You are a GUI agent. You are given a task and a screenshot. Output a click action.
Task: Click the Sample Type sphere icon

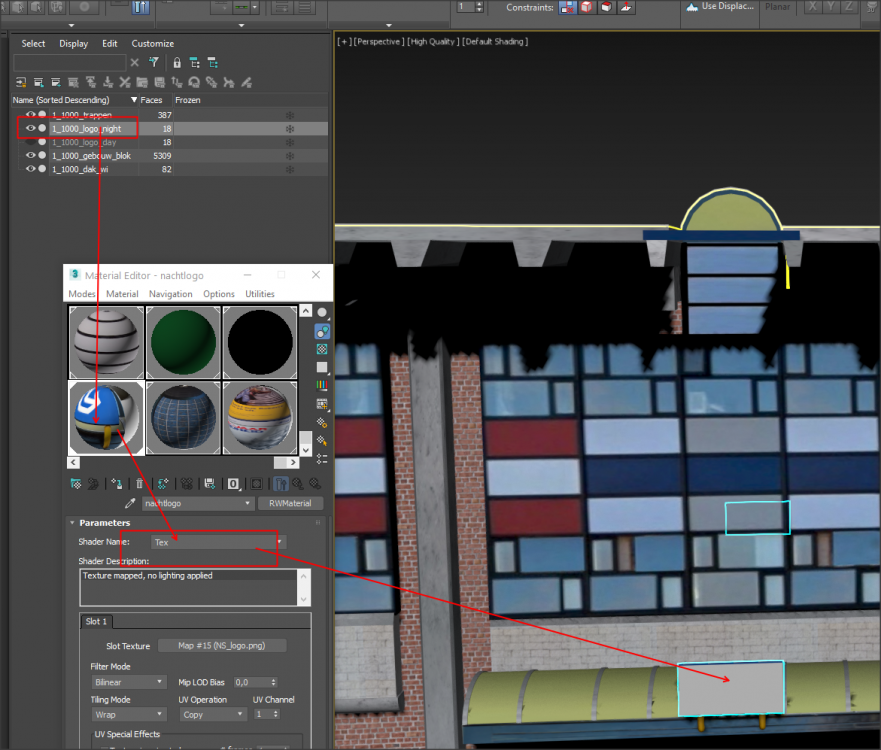(x=322, y=313)
